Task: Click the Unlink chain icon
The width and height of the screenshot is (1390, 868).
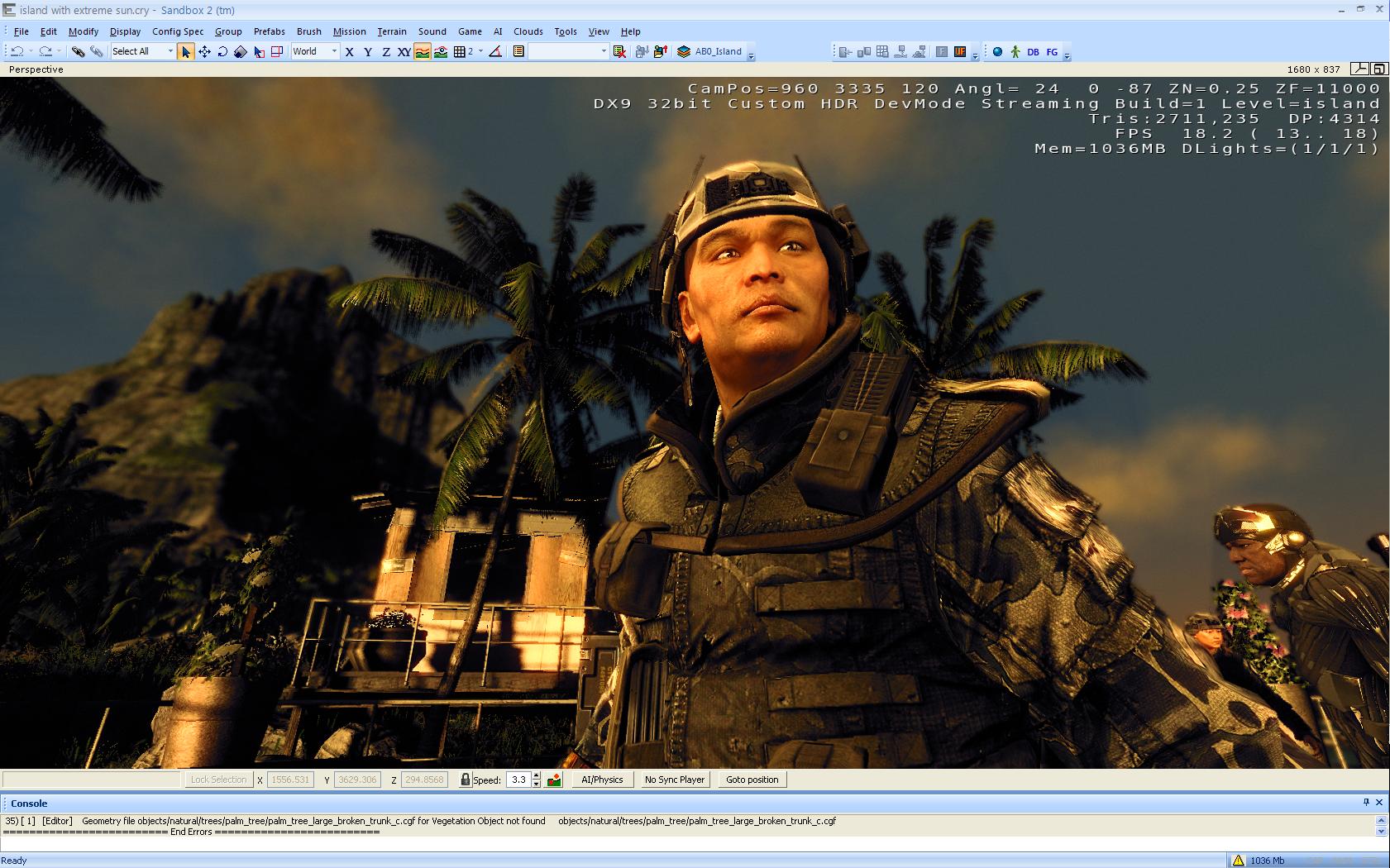Action: click(x=97, y=51)
